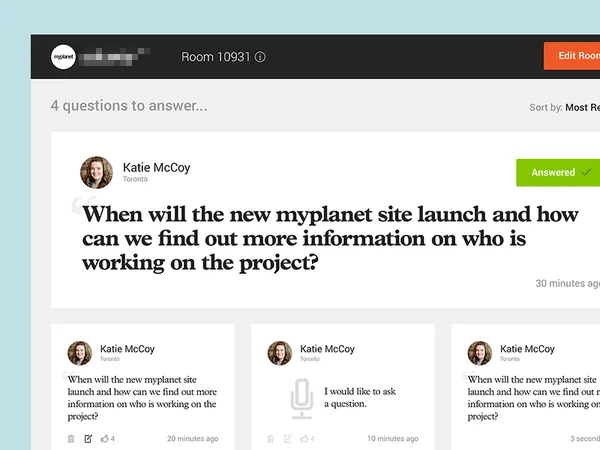Open question text on the 20 minutes ago card

click(142, 398)
